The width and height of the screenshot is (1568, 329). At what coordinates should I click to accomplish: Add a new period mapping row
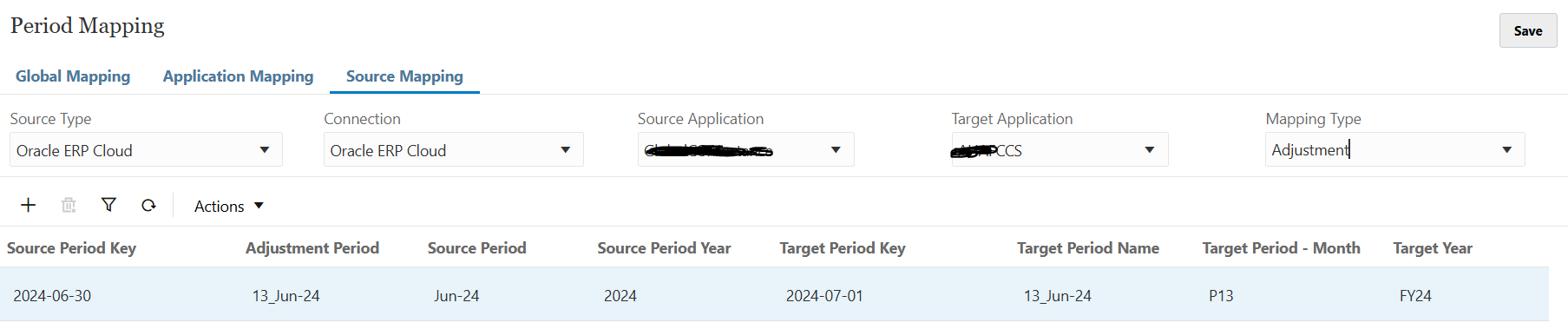(29, 205)
